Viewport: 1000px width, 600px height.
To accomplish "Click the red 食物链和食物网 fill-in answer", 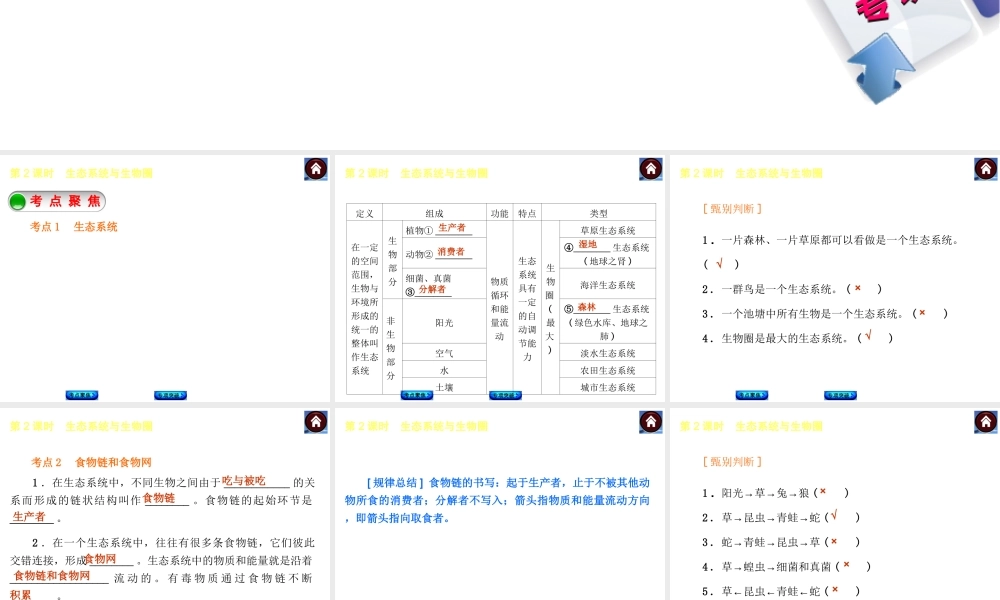I will tap(52, 576).
